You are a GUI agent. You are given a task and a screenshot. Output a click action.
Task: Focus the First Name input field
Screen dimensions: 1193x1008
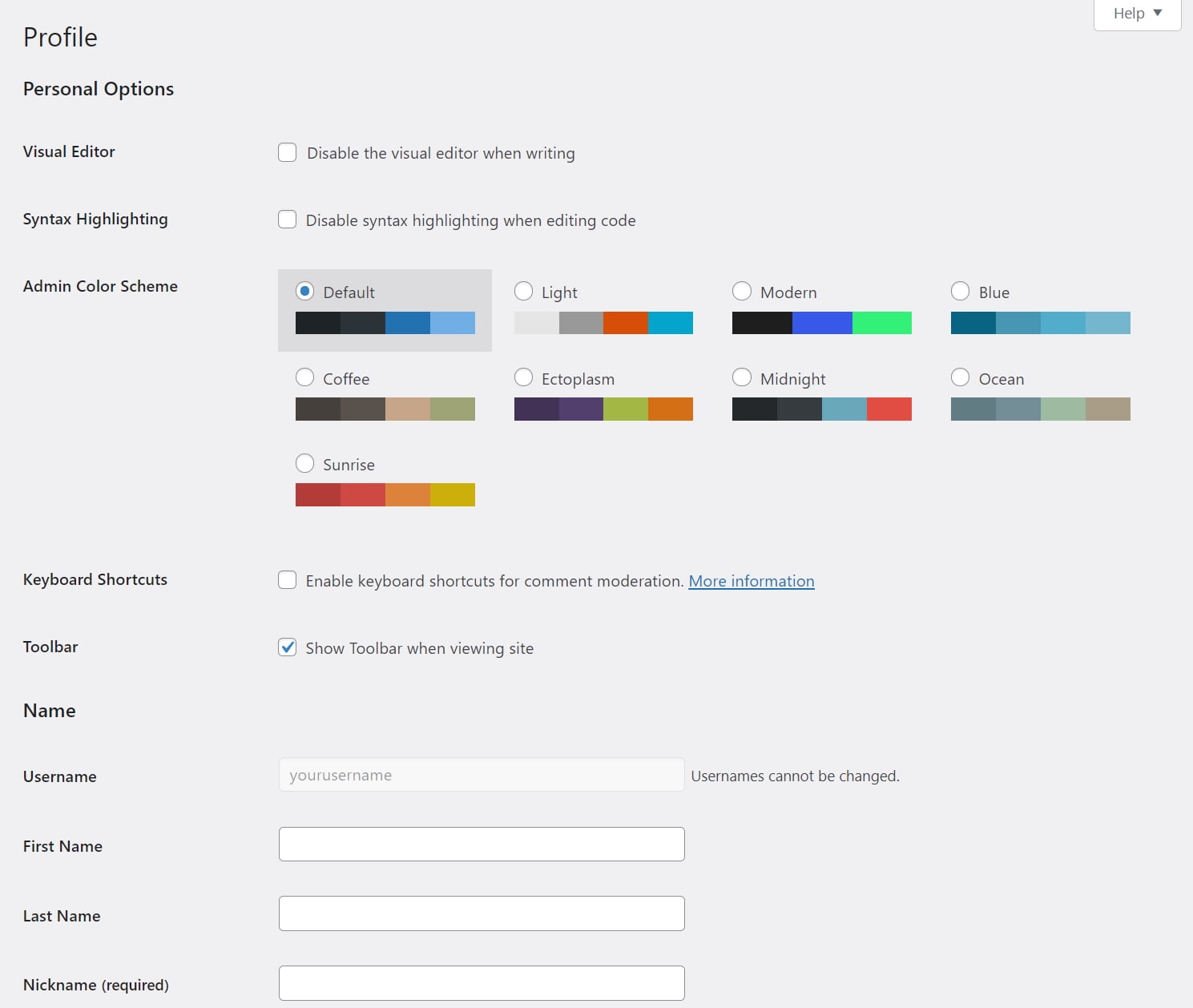point(482,845)
